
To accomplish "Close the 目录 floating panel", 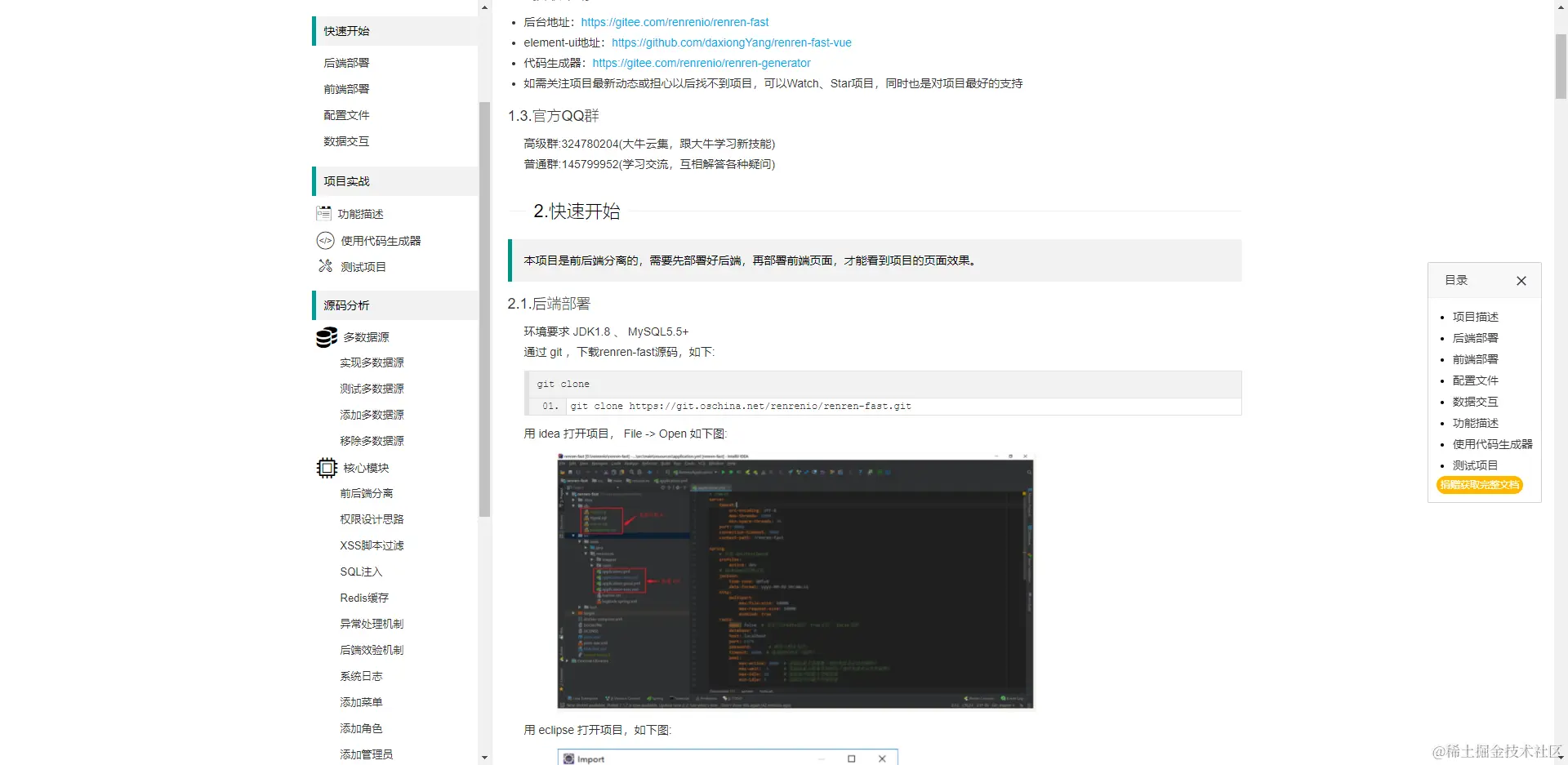I will (x=1521, y=281).
